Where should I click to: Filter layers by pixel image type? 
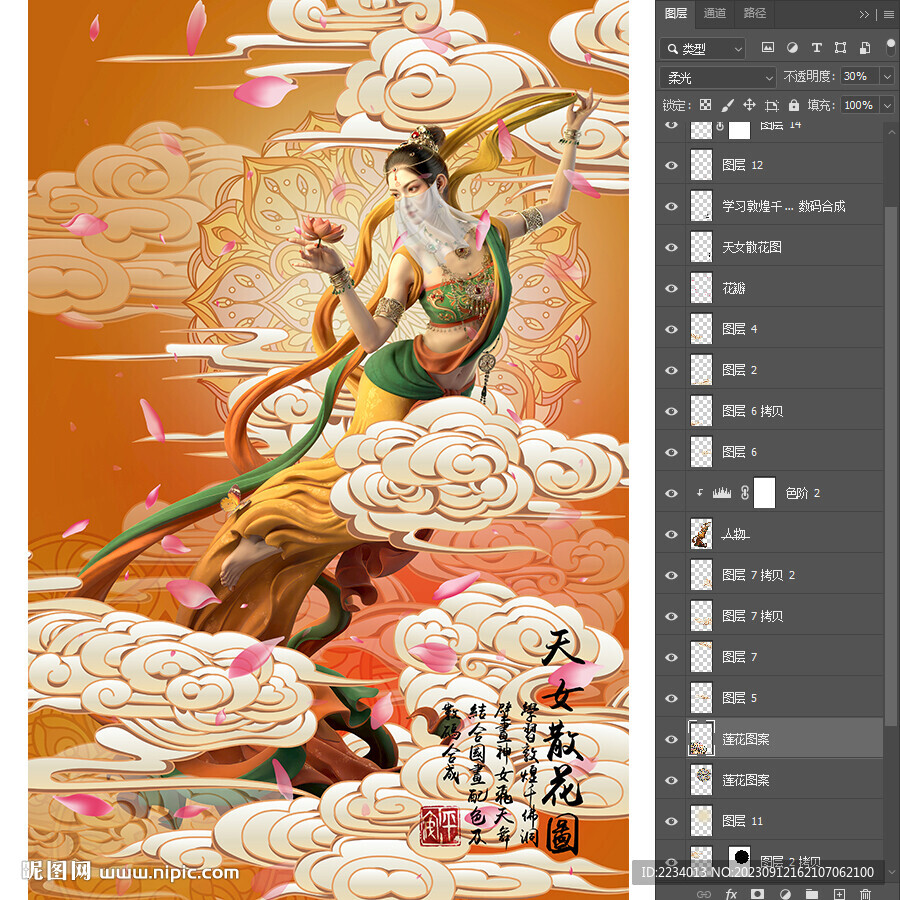768,48
